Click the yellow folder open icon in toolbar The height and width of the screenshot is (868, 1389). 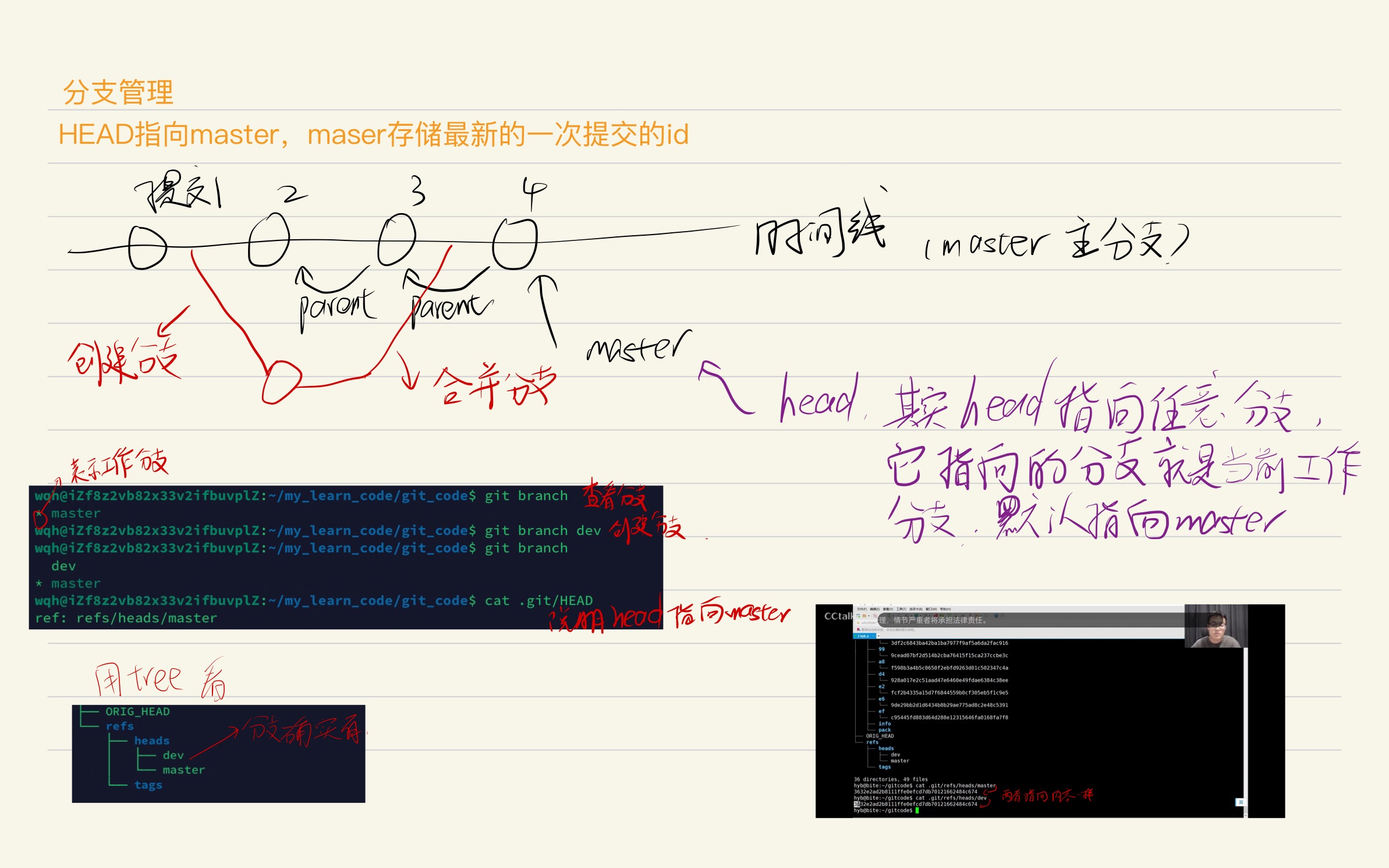click(x=864, y=616)
